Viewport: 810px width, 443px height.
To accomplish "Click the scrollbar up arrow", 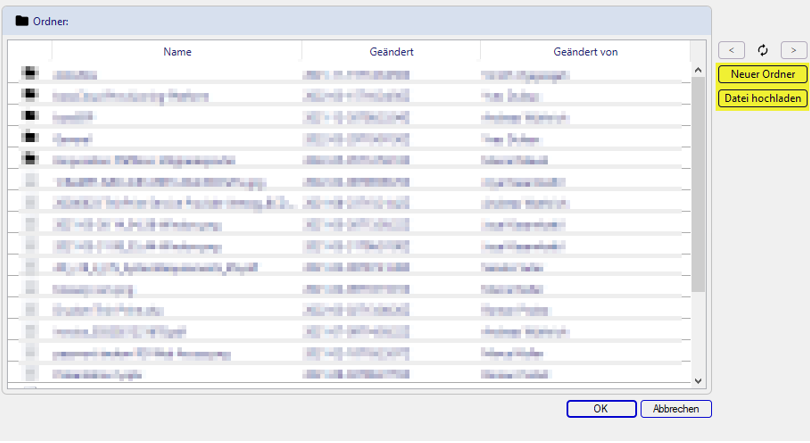I will pyautogui.click(x=698, y=70).
